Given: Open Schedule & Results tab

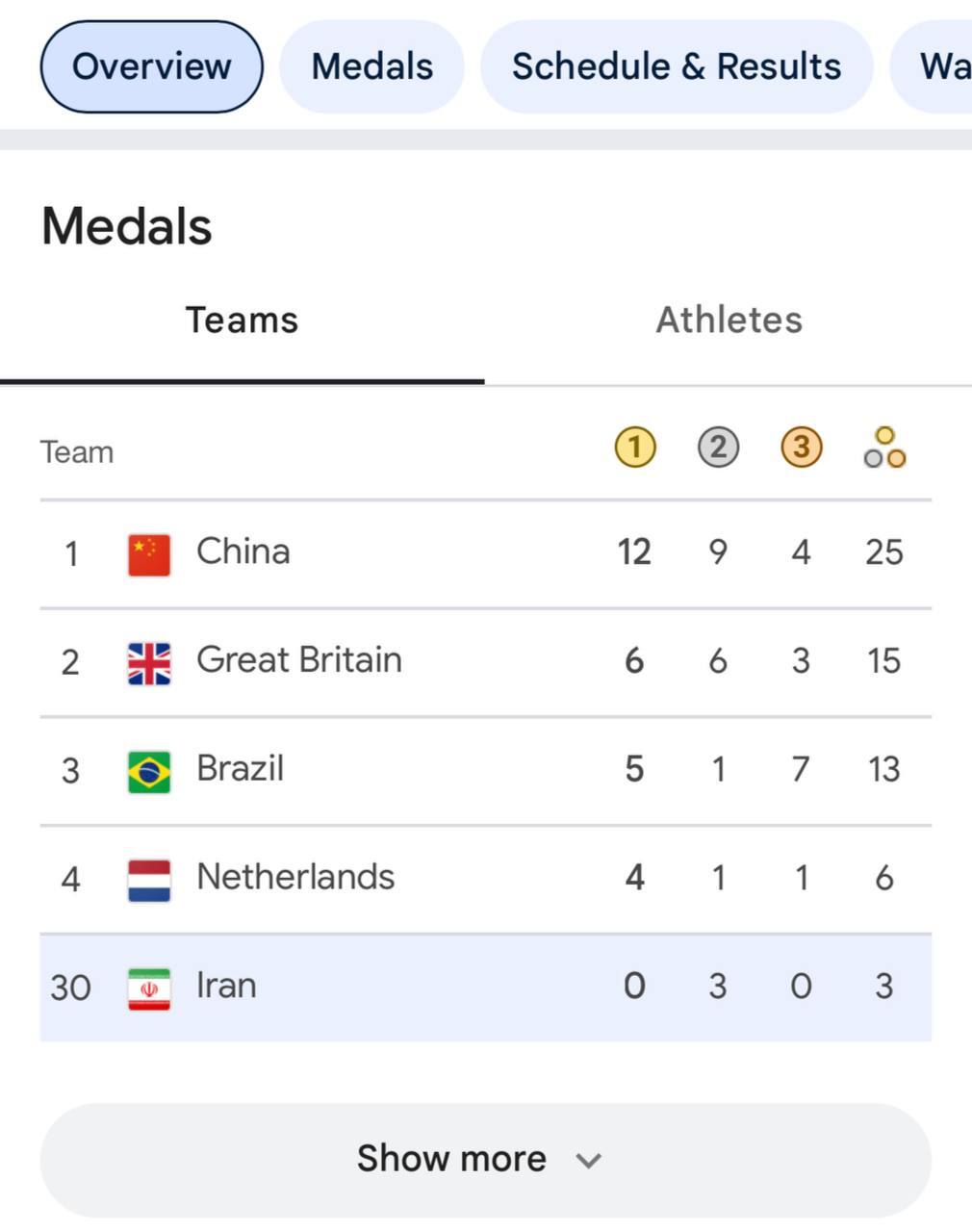Looking at the screenshot, I should tap(677, 66).
